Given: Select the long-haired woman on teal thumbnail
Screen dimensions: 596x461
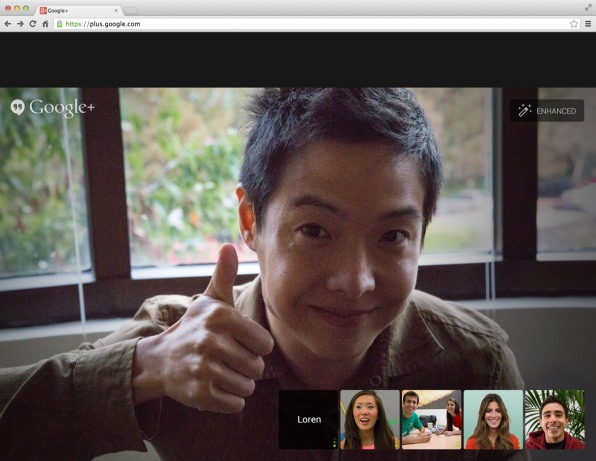Looking at the screenshot, I should pyautogui.click(x=493, y=420).
